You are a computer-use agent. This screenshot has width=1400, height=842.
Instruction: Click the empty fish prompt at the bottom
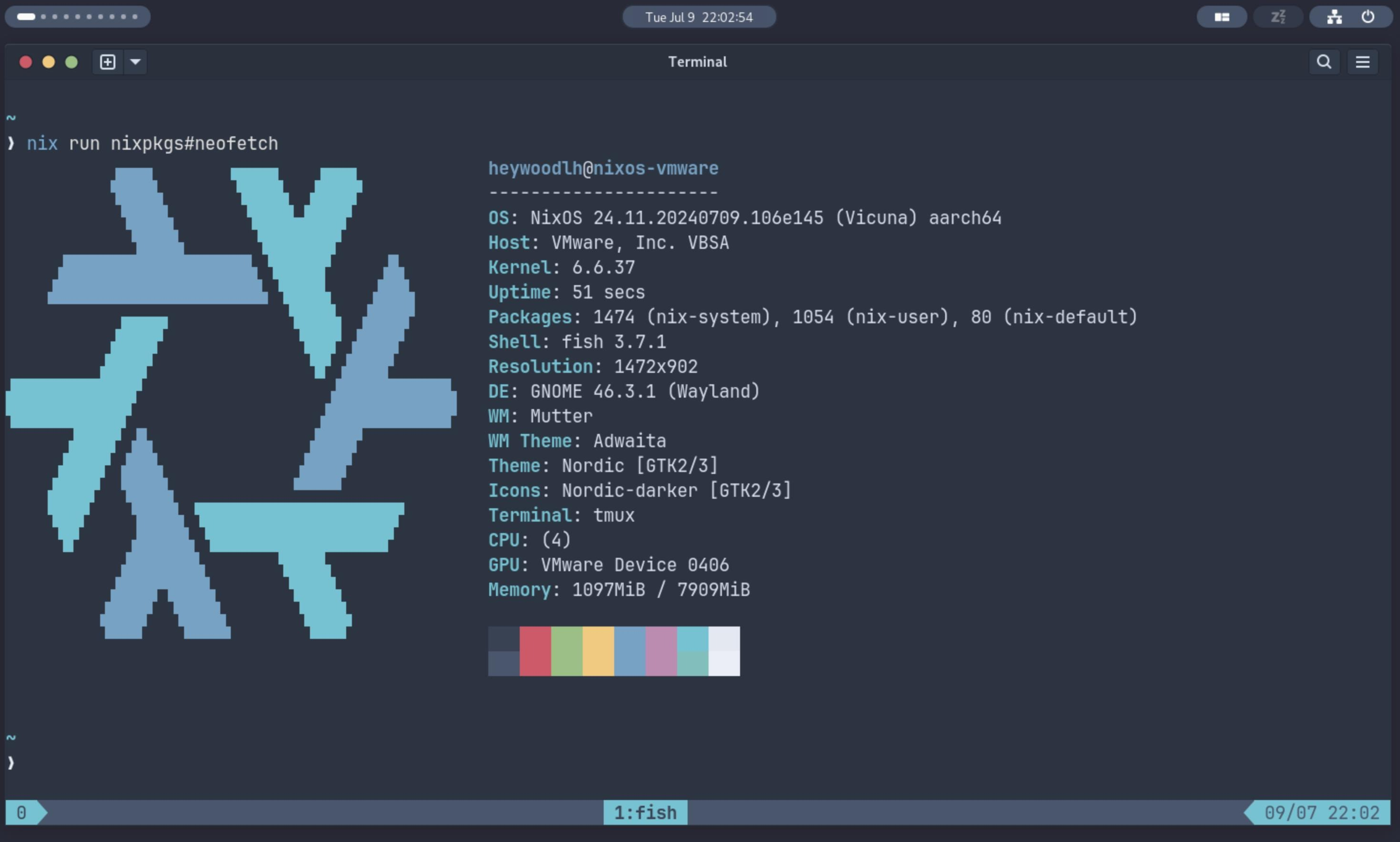pyautogui.click(x=11, y=763)
